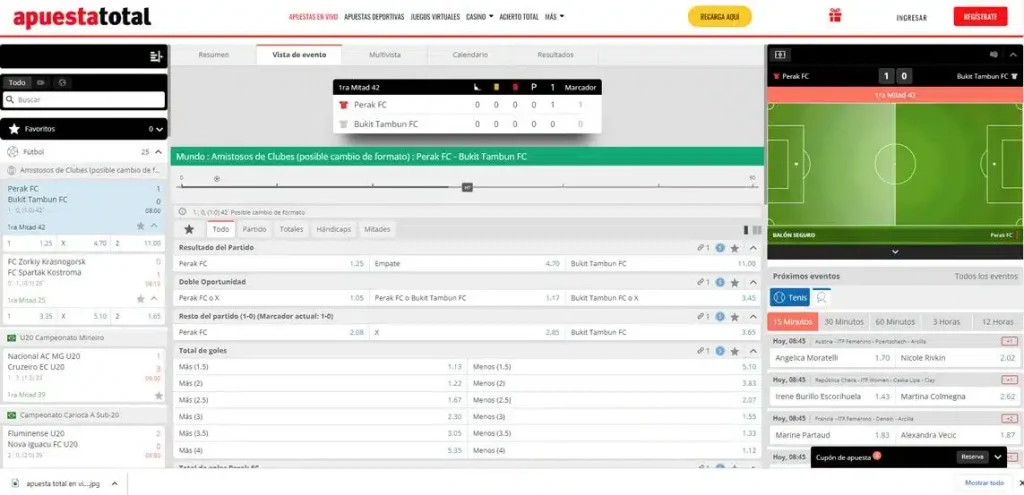Click the pitch view icon atop match tracker
The width and height of the screenshot is (1024, 495).
pyautogui.click(x=780, y=55)
